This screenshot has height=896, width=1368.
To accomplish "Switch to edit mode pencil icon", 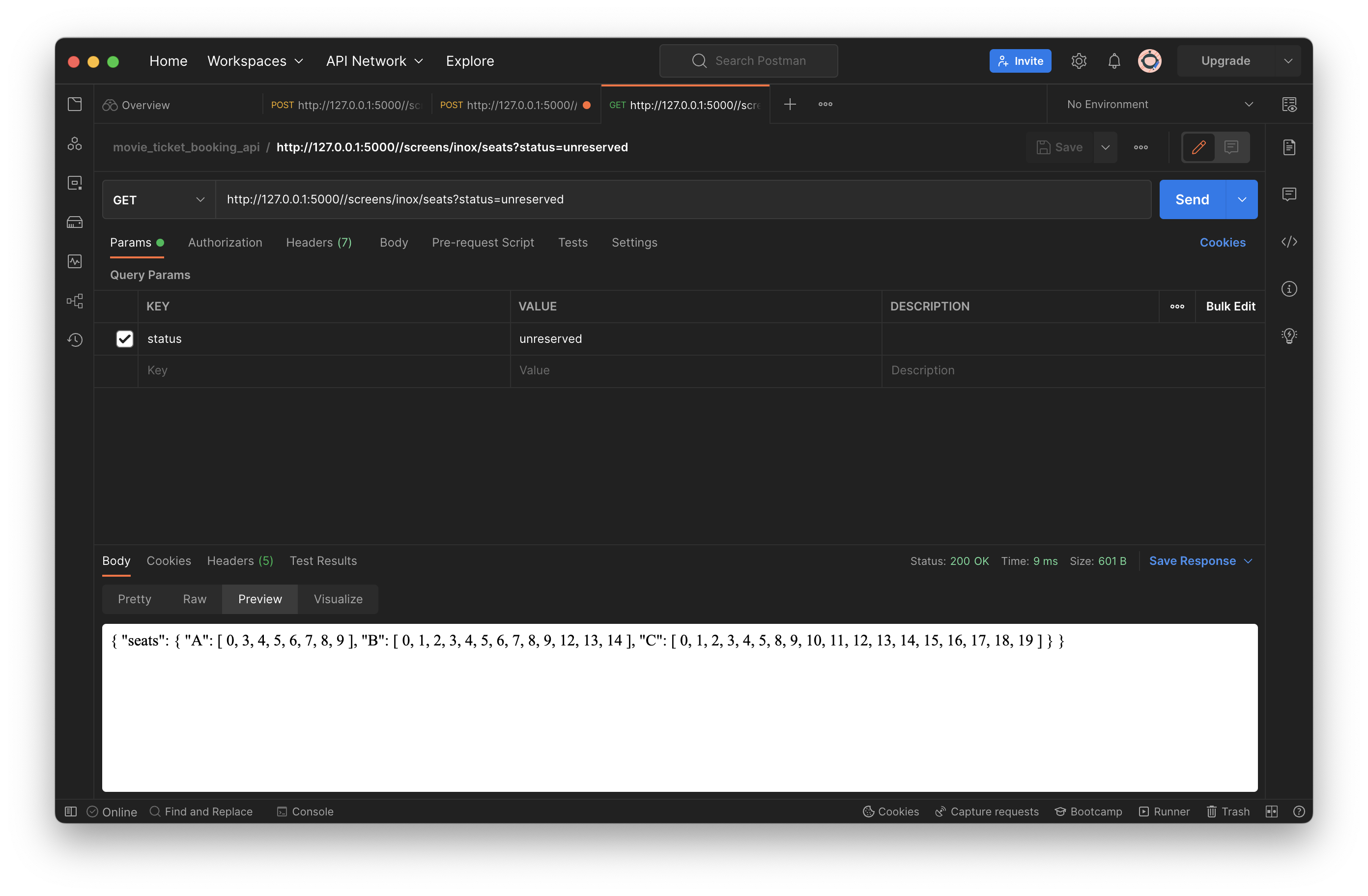I will pyautogui.click(x=1198, y=147).
